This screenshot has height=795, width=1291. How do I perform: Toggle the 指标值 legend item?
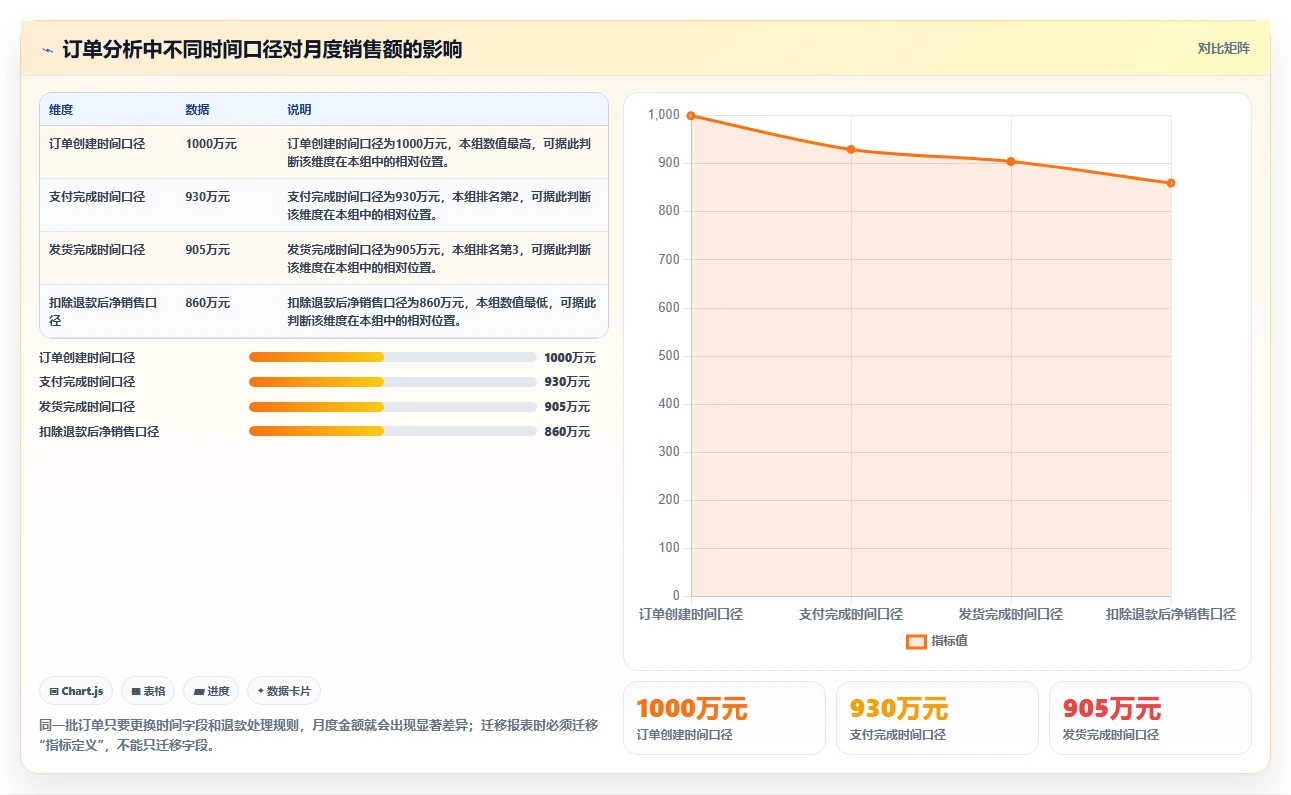coord(937,641)
